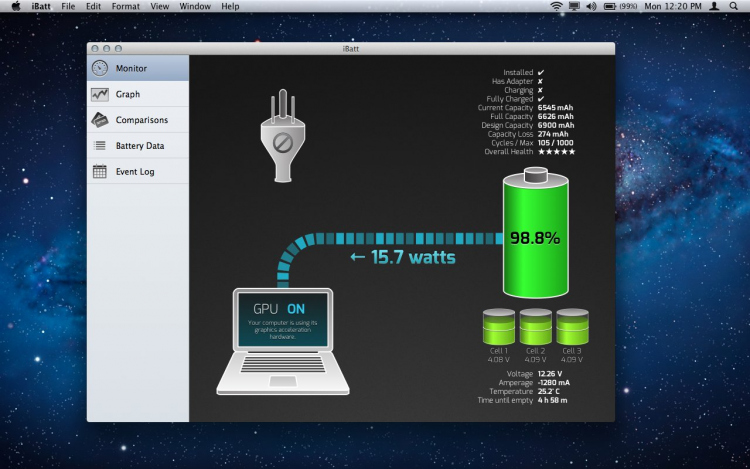Open the iBatt application menu
The image size is (750, 469).
tap(41, 6)
